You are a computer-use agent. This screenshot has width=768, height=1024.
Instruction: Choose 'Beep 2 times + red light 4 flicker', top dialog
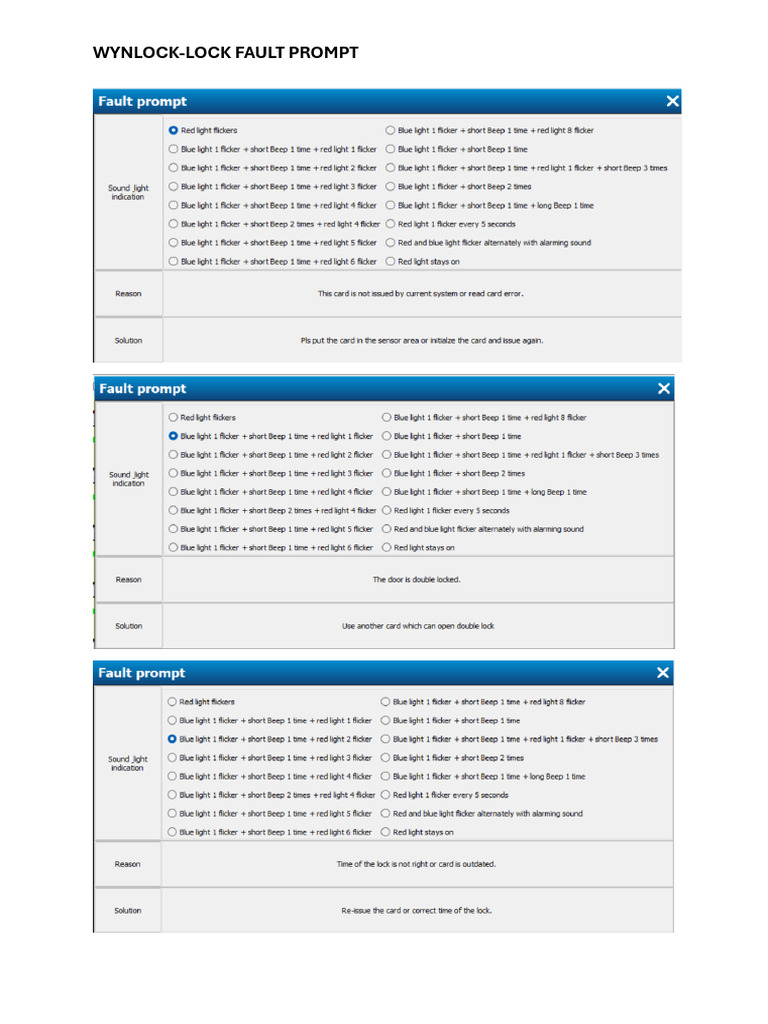173,224
